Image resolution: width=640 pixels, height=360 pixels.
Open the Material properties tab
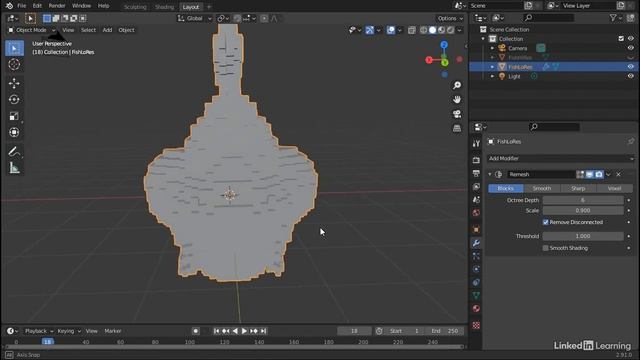tap(476, 309)
